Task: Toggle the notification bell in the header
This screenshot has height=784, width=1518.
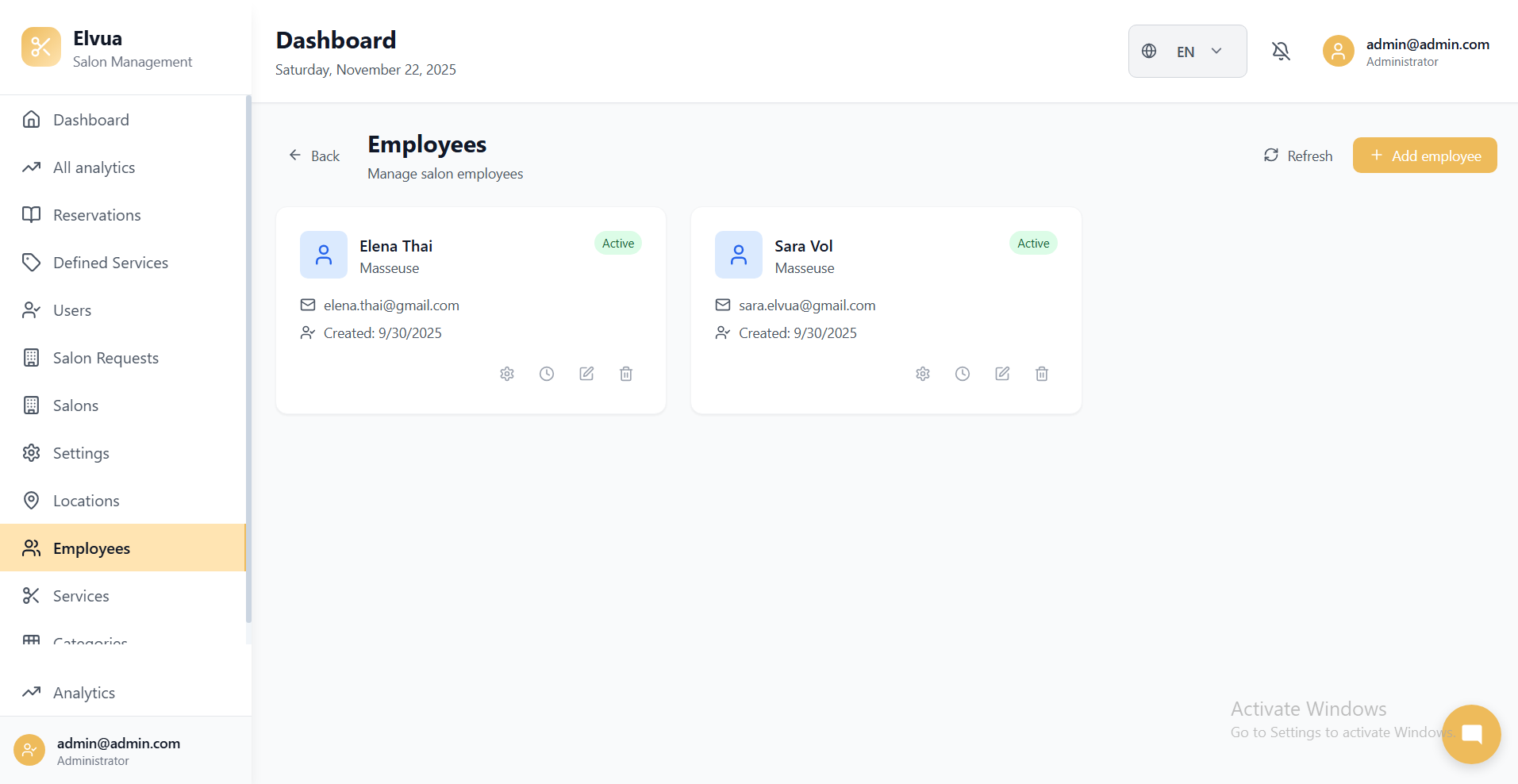Action: [x=1280, y=51]
